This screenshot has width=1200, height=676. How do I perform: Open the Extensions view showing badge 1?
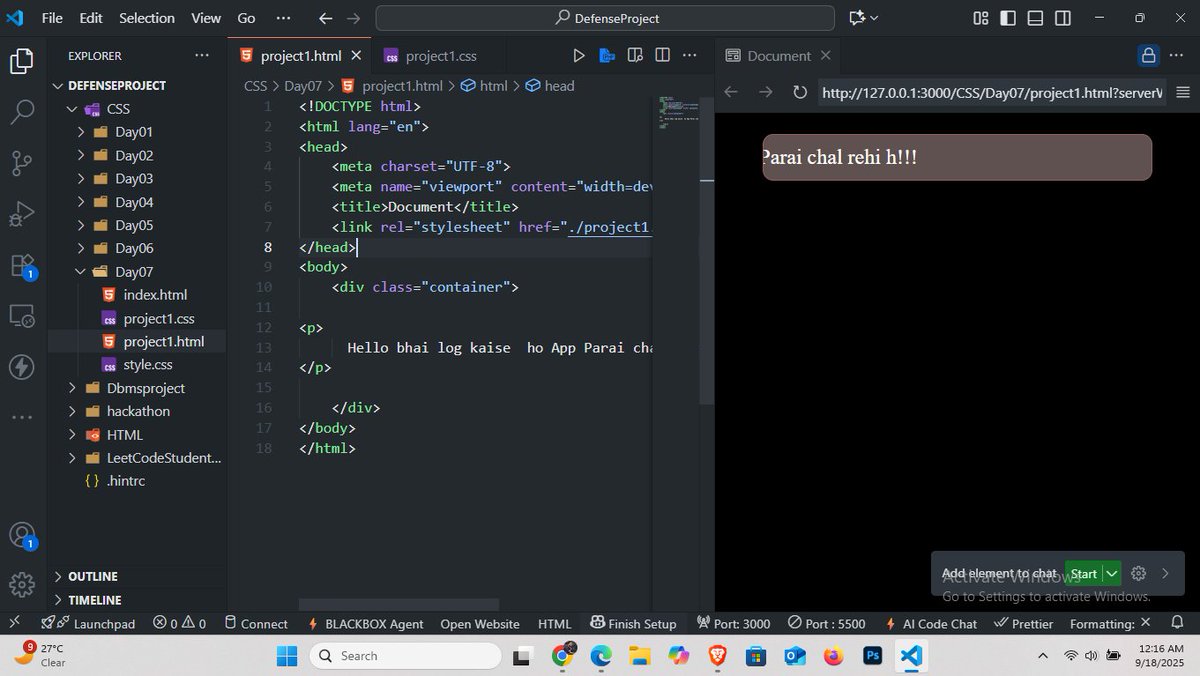(x=22, y=264)
